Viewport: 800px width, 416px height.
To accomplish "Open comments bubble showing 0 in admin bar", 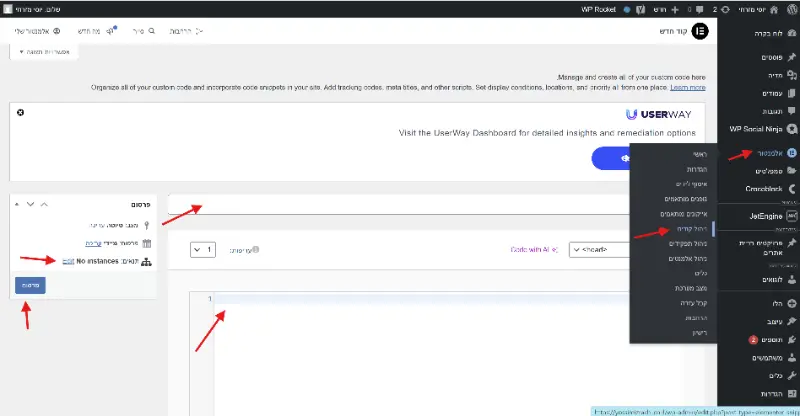I will [696, 9].
